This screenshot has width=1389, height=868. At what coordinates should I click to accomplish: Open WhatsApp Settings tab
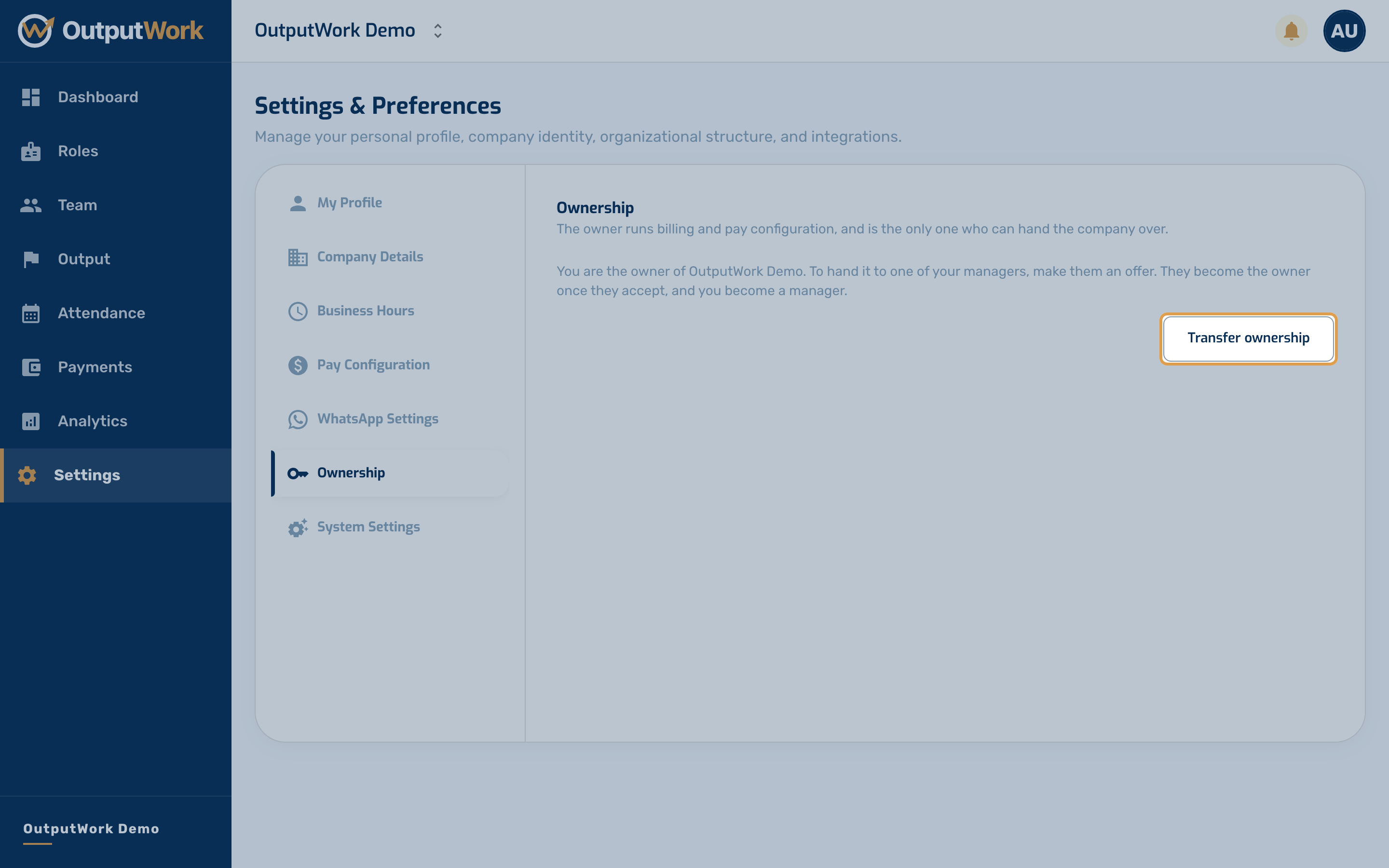[390, 419]
